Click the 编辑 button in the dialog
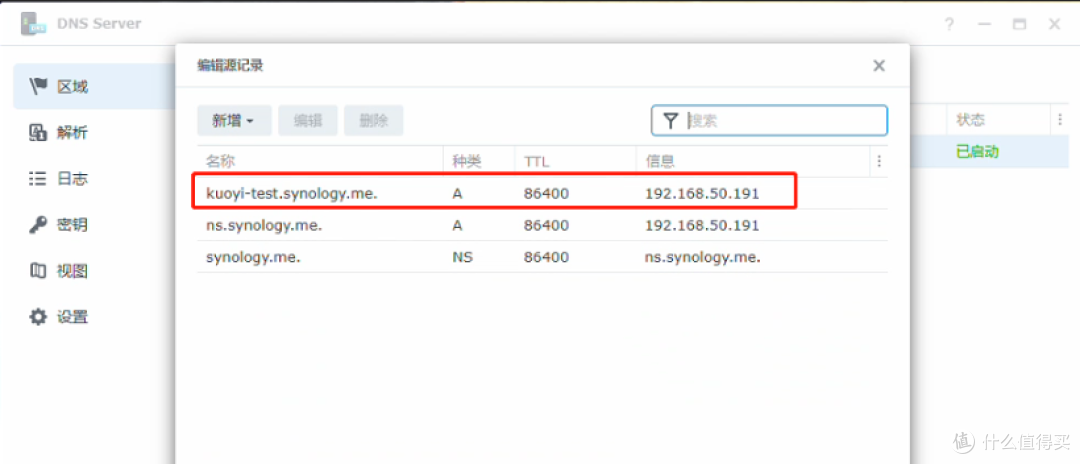Viewport: 1080px width, 464px height. point(308,120)
